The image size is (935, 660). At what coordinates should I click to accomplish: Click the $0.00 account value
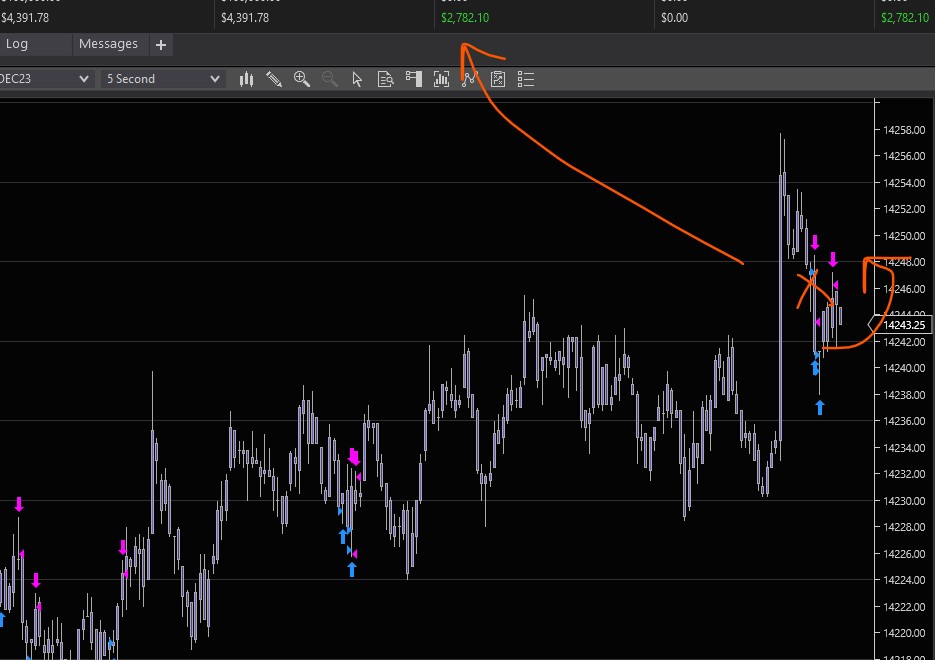[674, 18]
